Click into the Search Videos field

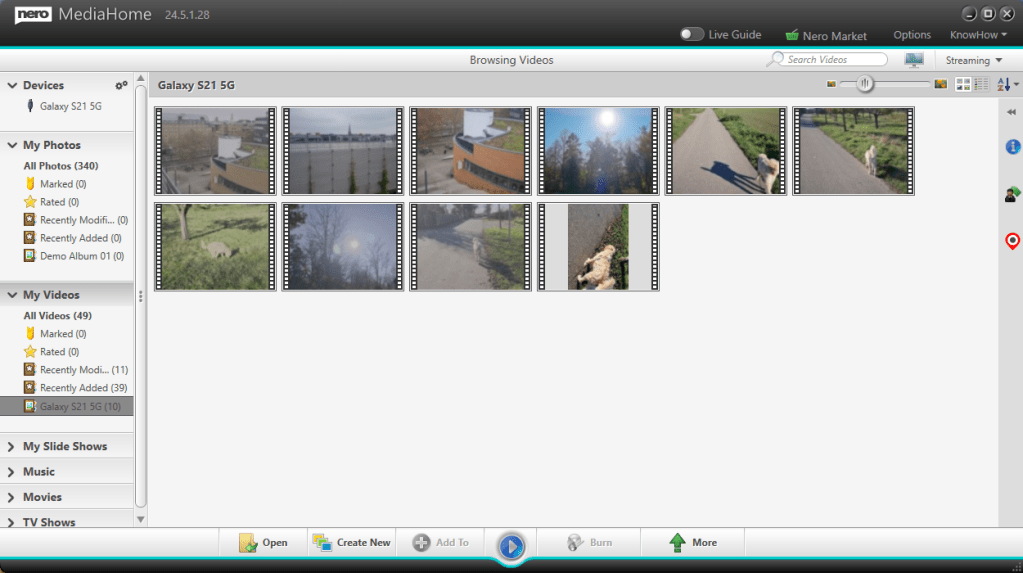(x=834, y=60)
